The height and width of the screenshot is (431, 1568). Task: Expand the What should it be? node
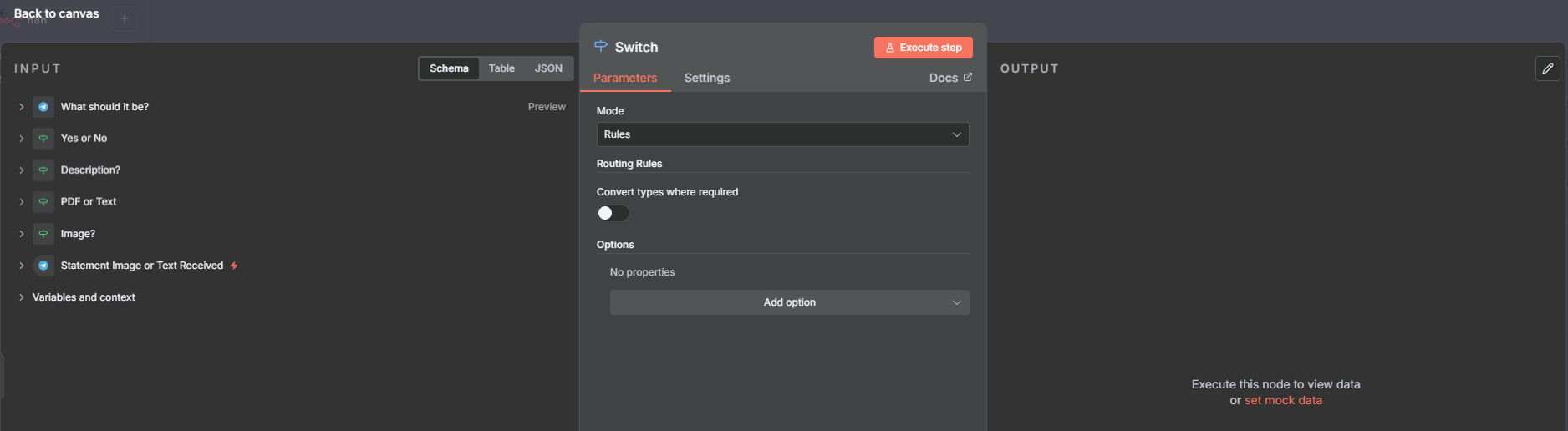(x=22, y=107)
